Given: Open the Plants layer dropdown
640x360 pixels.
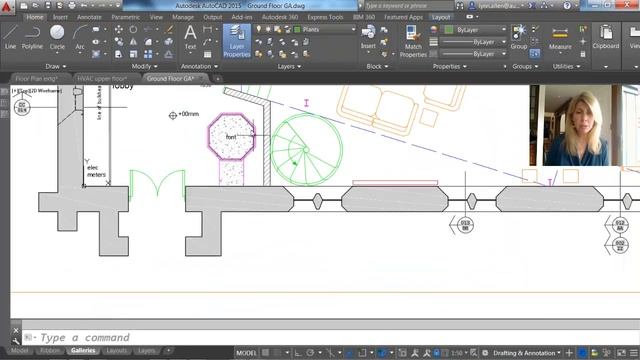Looking at the screenshot, I should point(353,29).
